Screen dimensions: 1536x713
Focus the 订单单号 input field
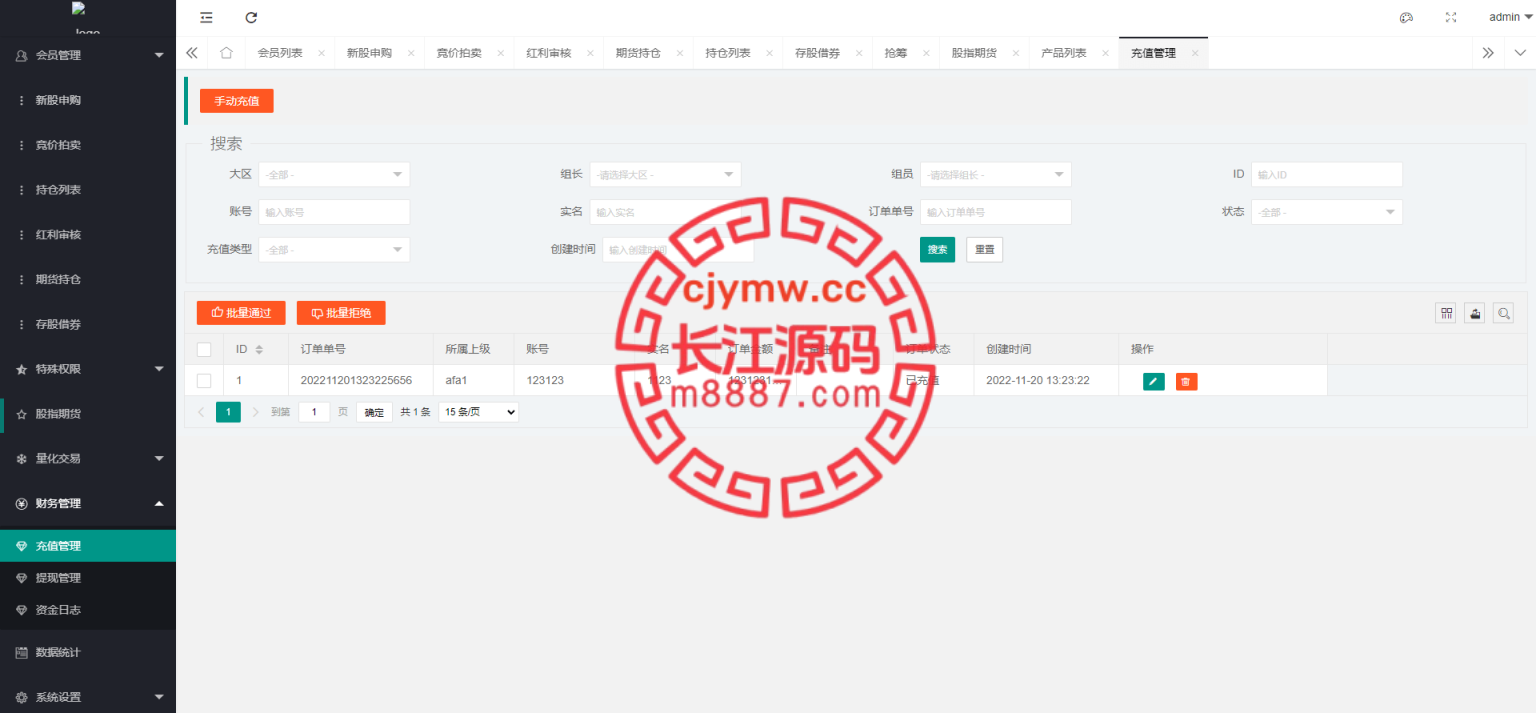(x=996, y=212)
